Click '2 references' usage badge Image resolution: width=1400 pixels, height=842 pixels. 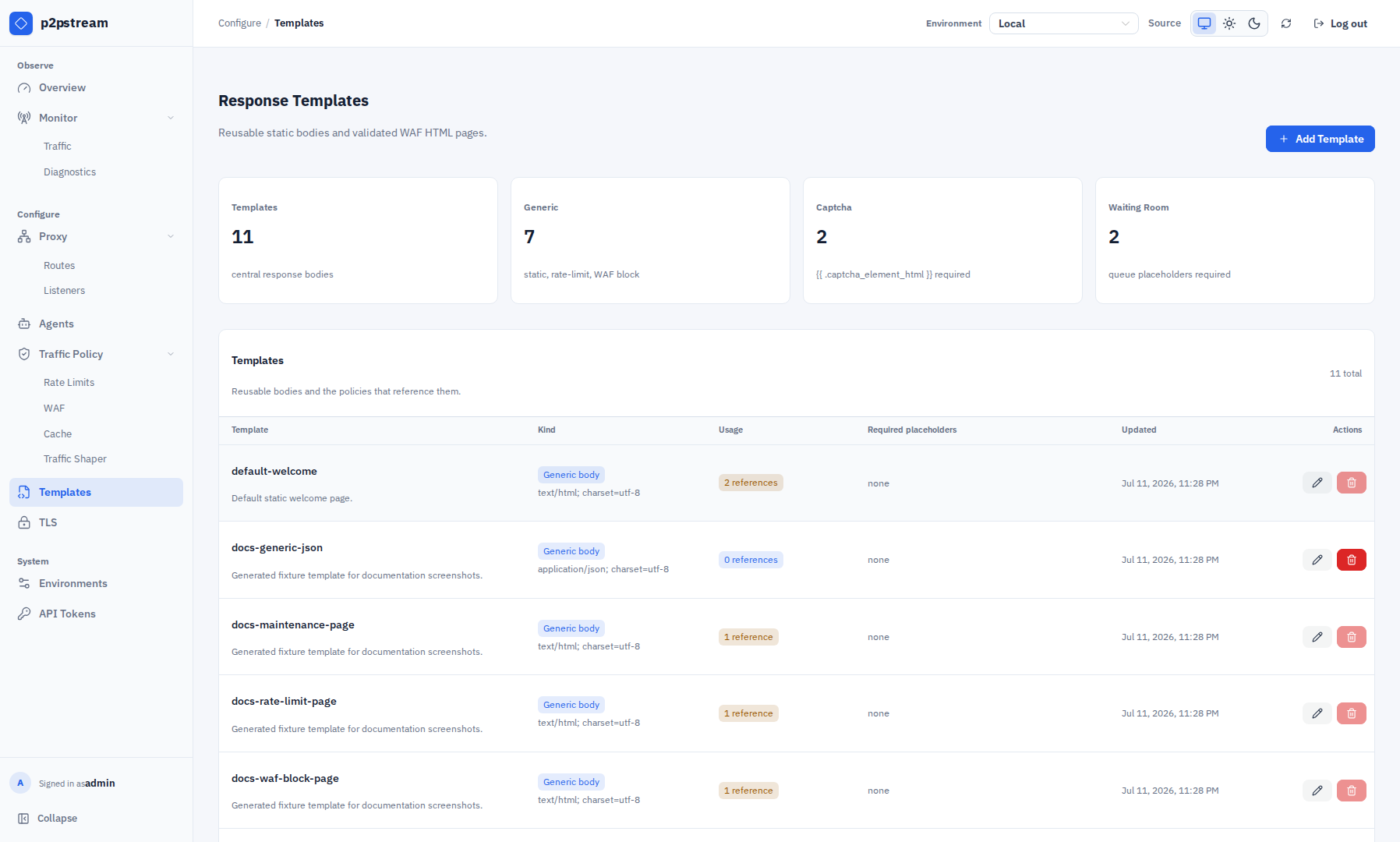751,483
